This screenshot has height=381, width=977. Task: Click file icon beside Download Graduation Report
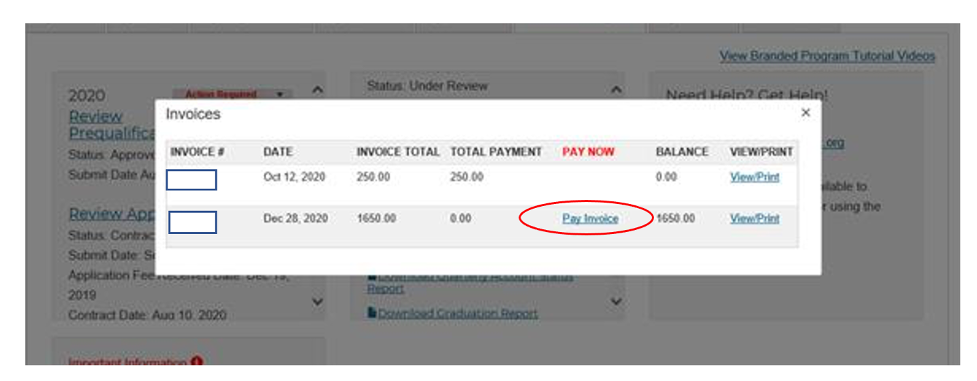click(371, 312)
